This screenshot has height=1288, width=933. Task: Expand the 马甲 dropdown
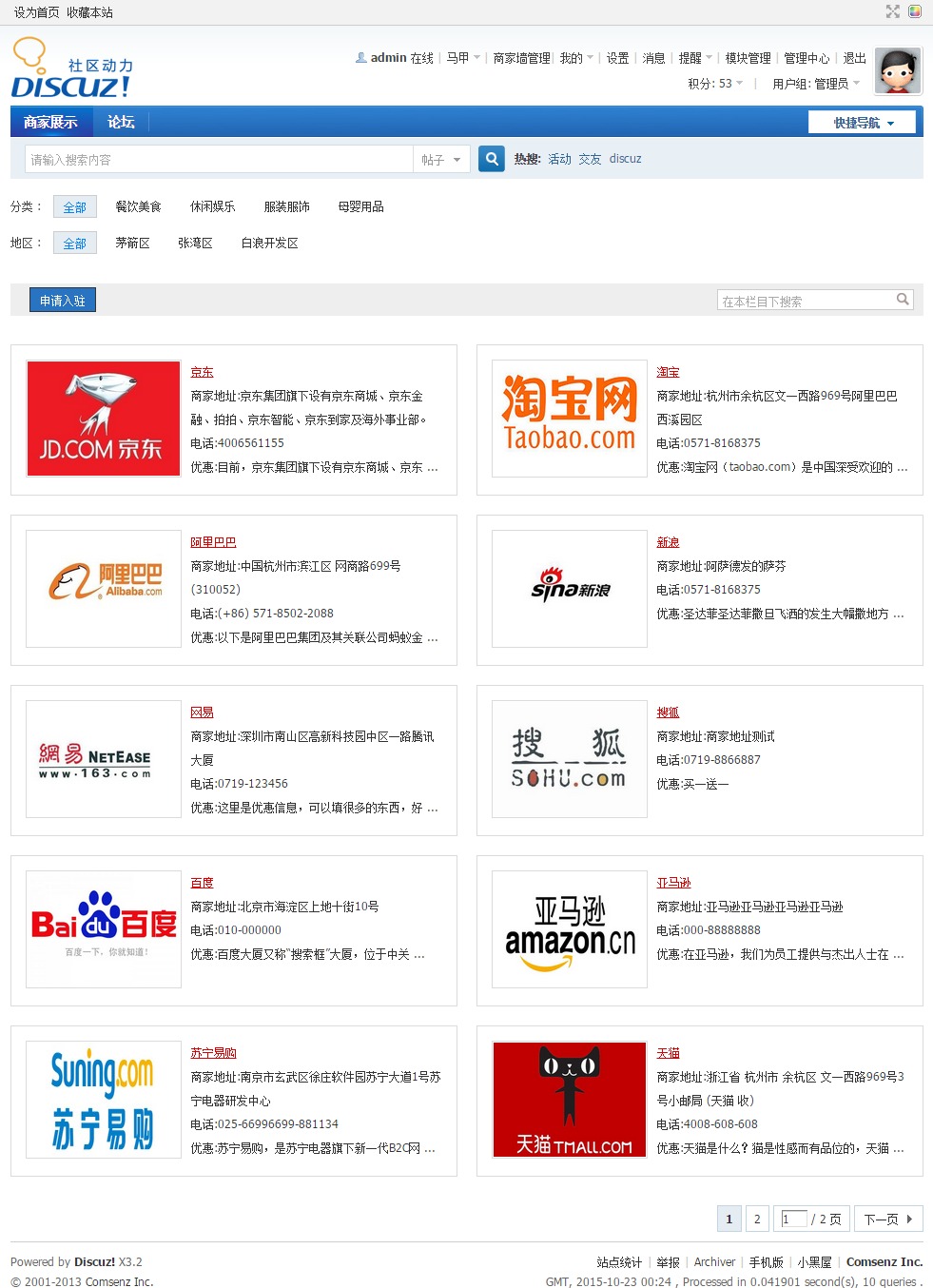click(463, 58)
